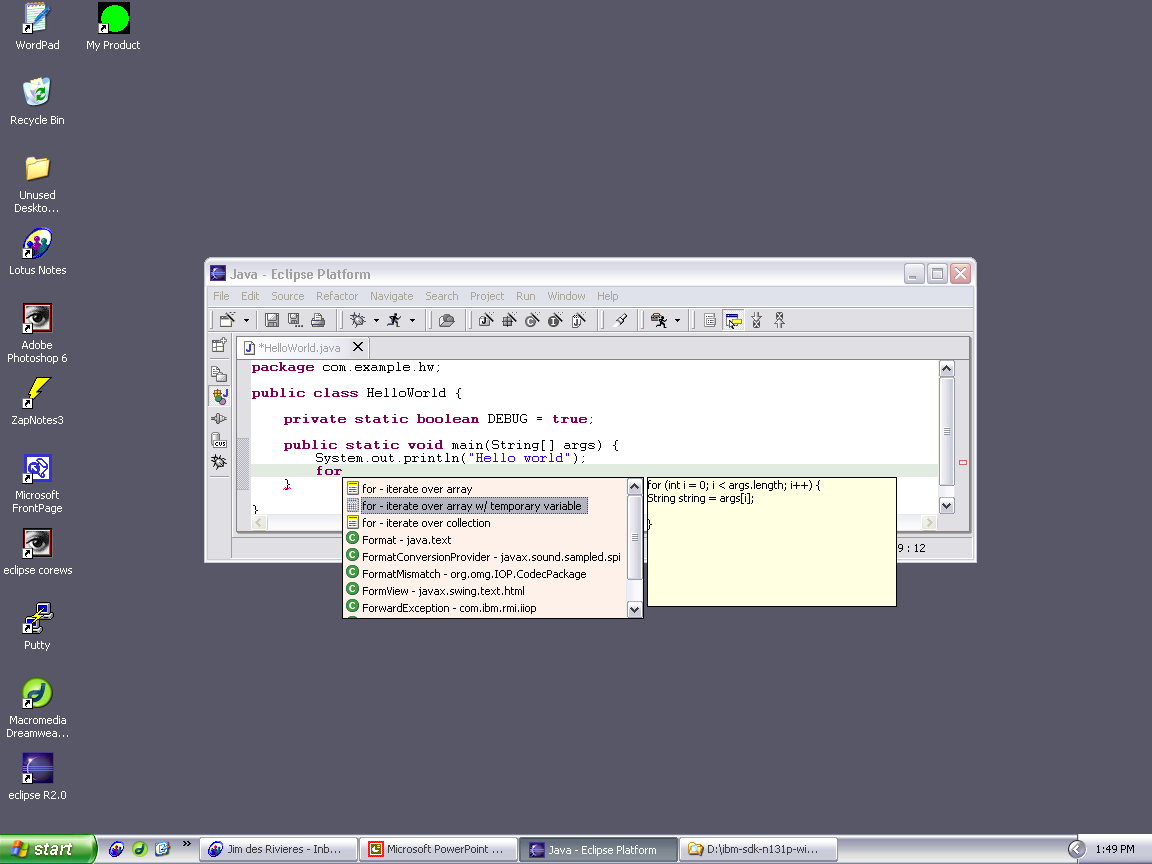Image resolution: width=1152 pixels, height=864 pixels.
Task: Select the HelloWorld.java editor tab
Action: 298,348
